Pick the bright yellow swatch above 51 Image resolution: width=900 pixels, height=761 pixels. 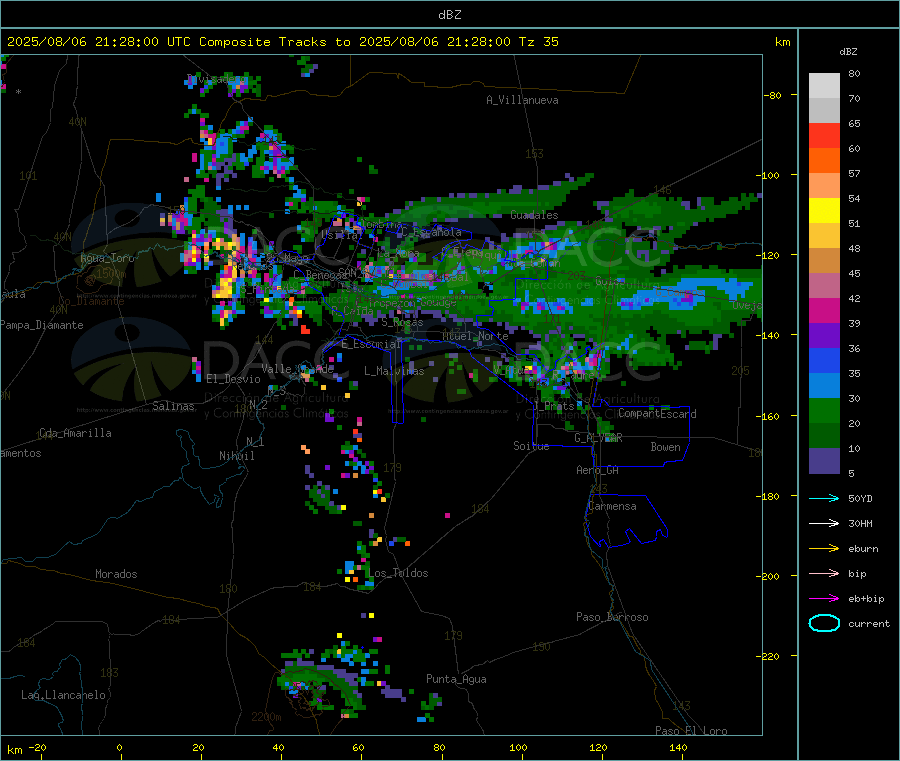(x=824, y=211)
